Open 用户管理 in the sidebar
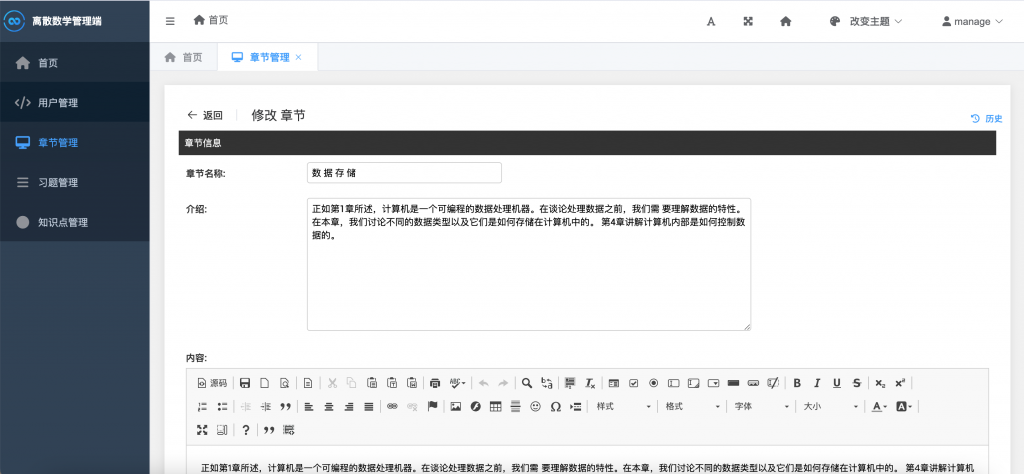Screen dimensions: 1024x474 pyautogui.click(x=74, y=103)
